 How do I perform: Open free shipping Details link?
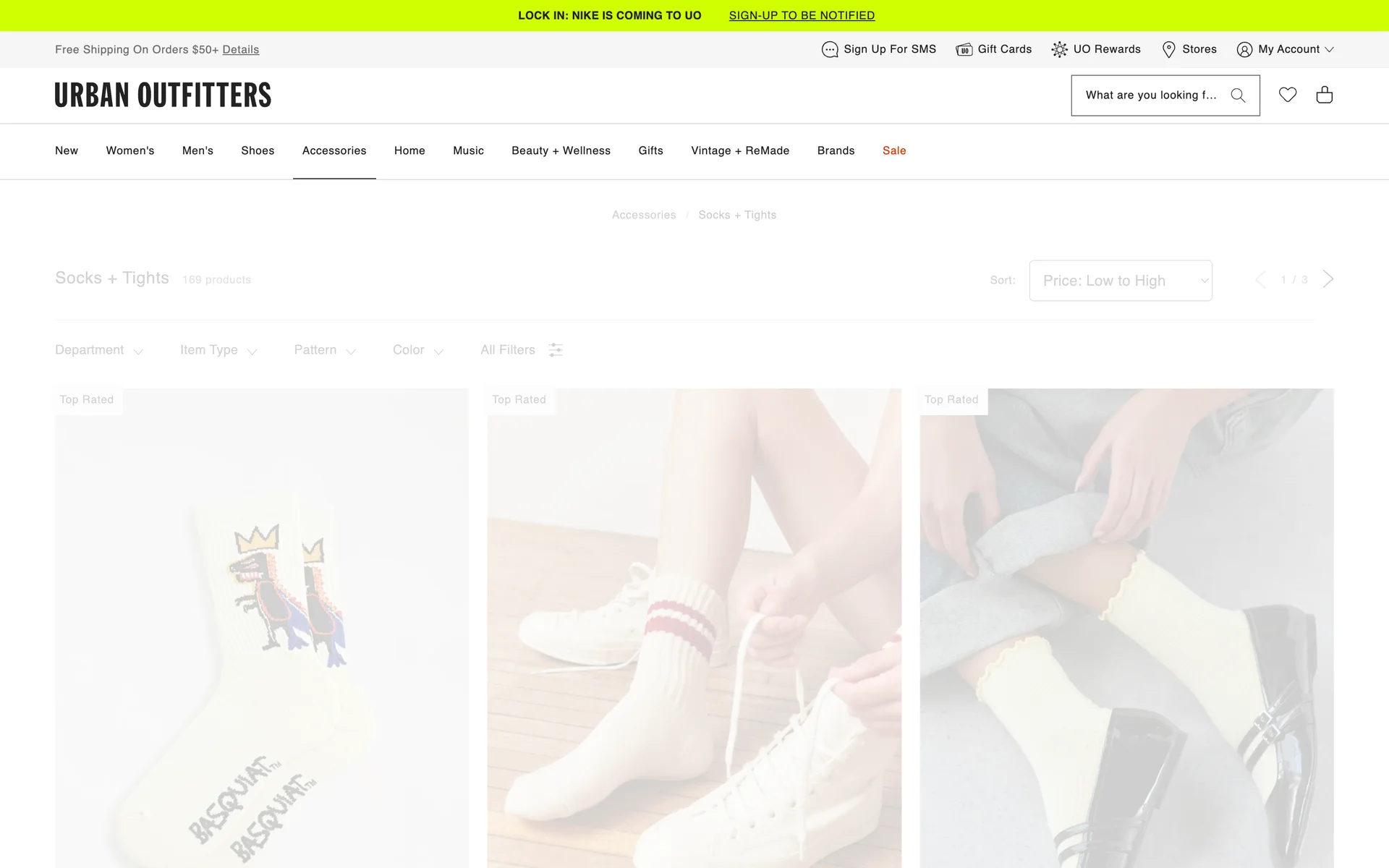point(240,50)
